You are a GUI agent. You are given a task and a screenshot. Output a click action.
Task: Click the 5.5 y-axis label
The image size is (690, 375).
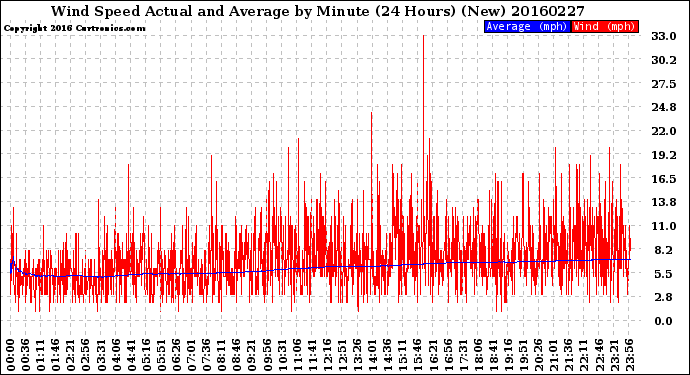(664, 274)
